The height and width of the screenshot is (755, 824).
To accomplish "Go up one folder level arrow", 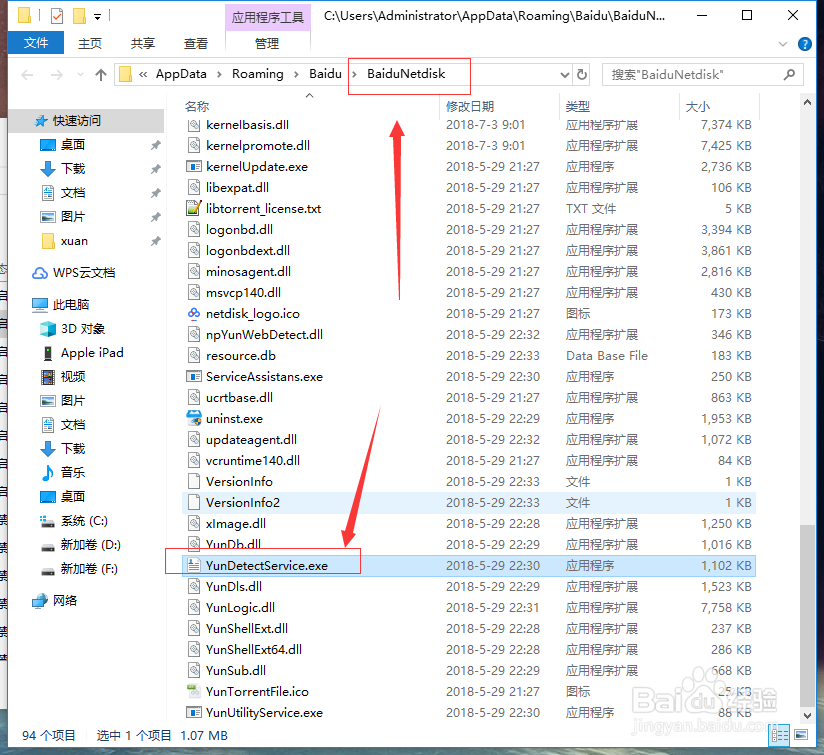I will pos(101,75).
